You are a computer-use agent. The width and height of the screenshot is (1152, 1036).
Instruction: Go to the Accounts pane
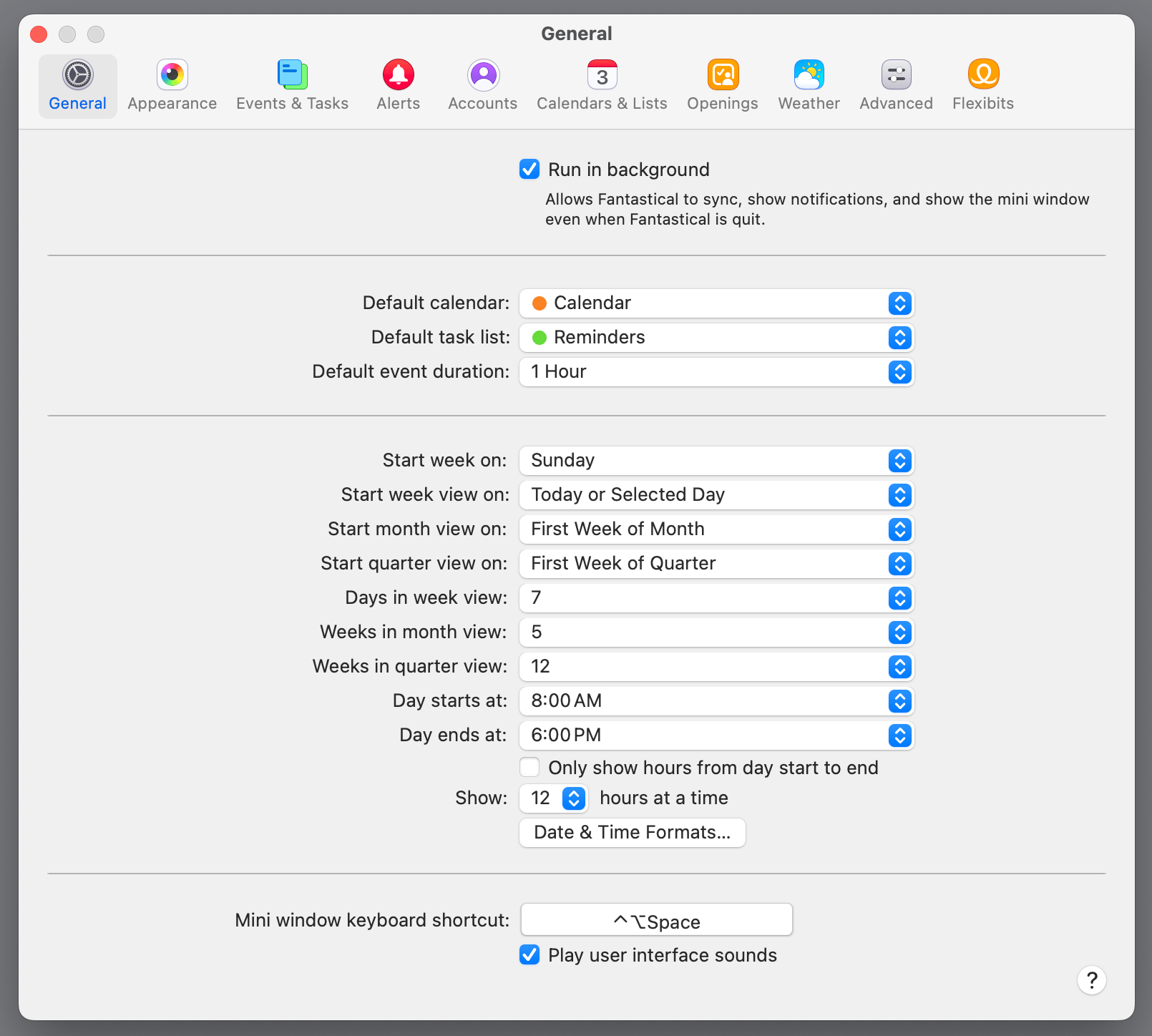click(x=483, y=87)
